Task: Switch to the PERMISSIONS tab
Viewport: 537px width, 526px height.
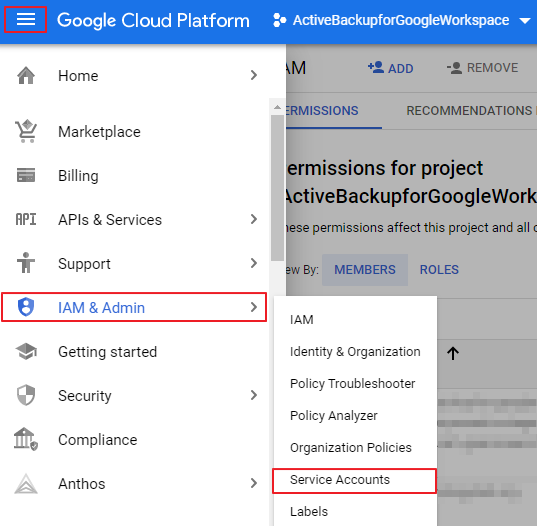Action: pyautogui.click(x=322, y=111)
